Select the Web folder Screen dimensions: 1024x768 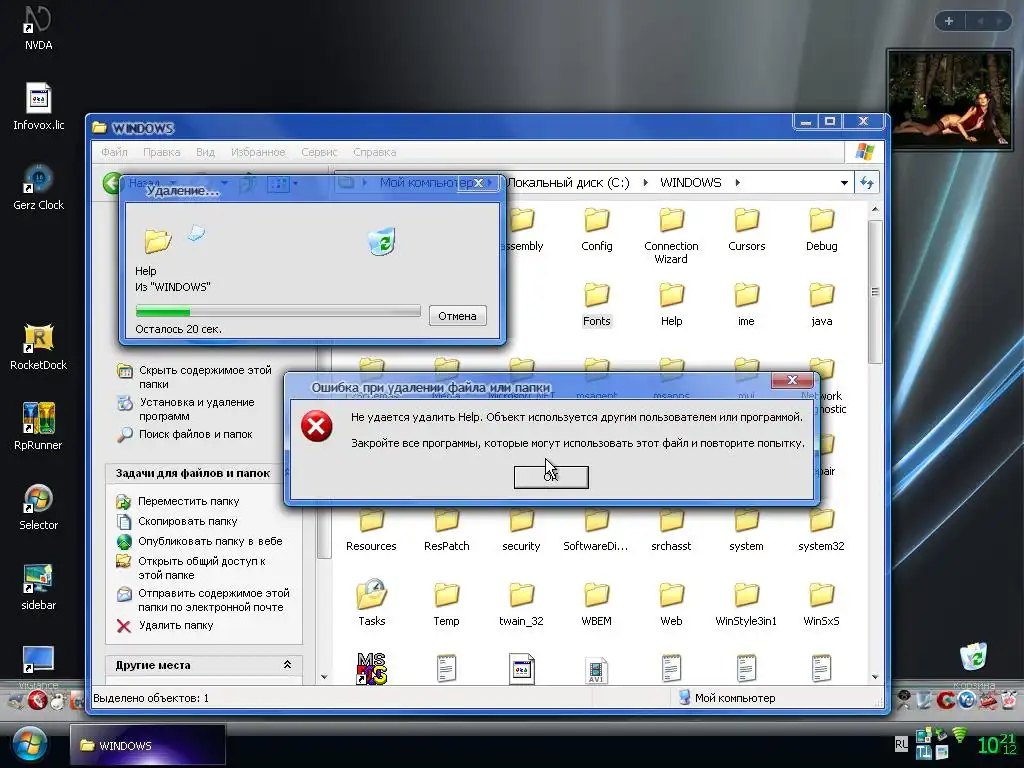point(671,605)
